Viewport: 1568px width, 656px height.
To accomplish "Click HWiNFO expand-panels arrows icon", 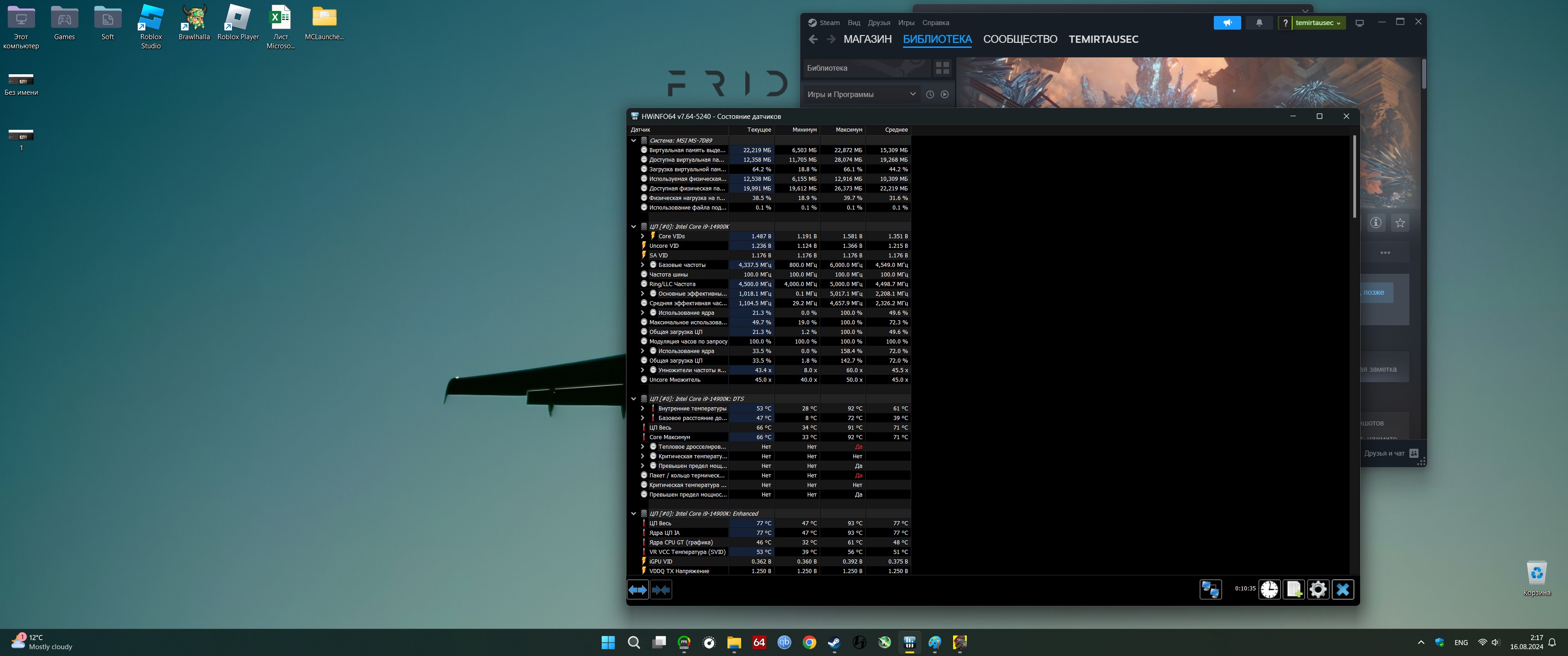I will coord(637,589).
